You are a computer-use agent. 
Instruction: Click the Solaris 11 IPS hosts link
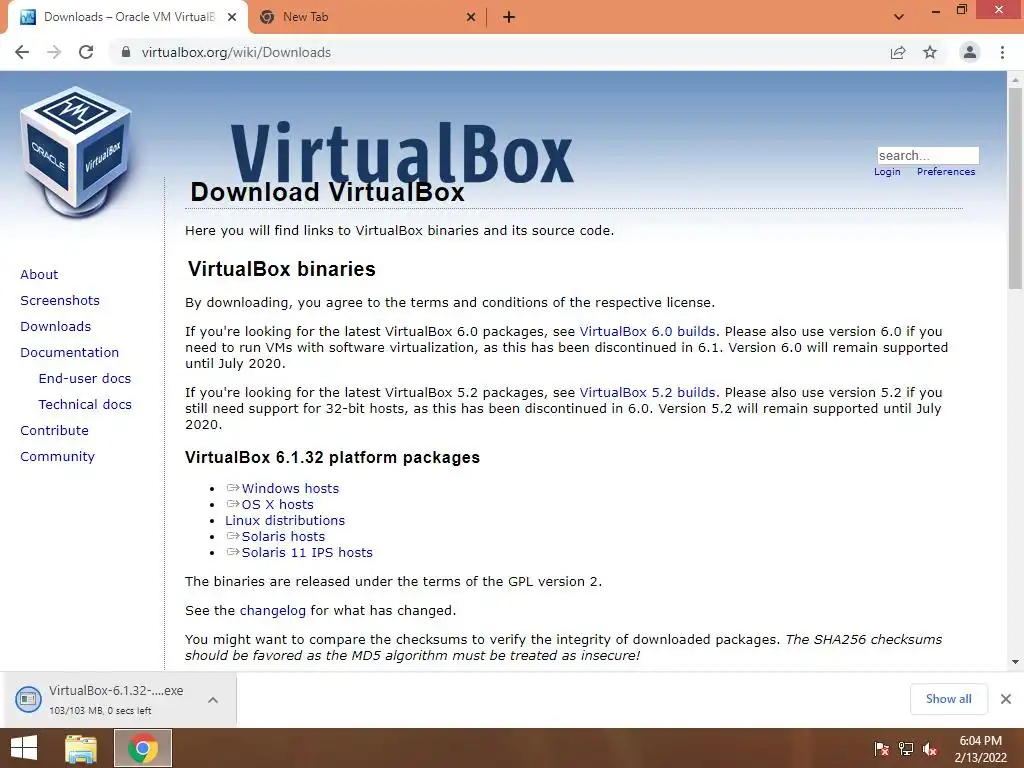(x=307, y=552)
